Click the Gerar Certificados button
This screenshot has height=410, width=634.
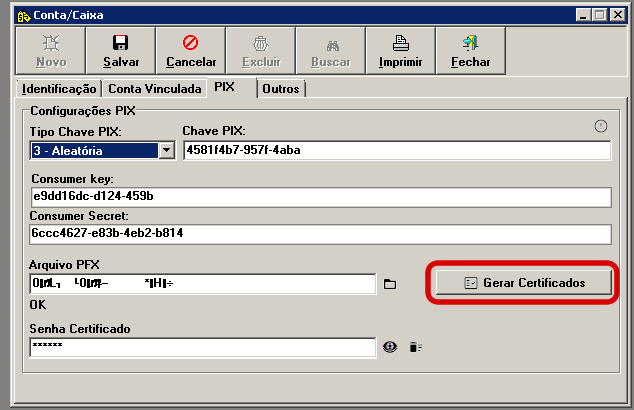coord(525,283)
